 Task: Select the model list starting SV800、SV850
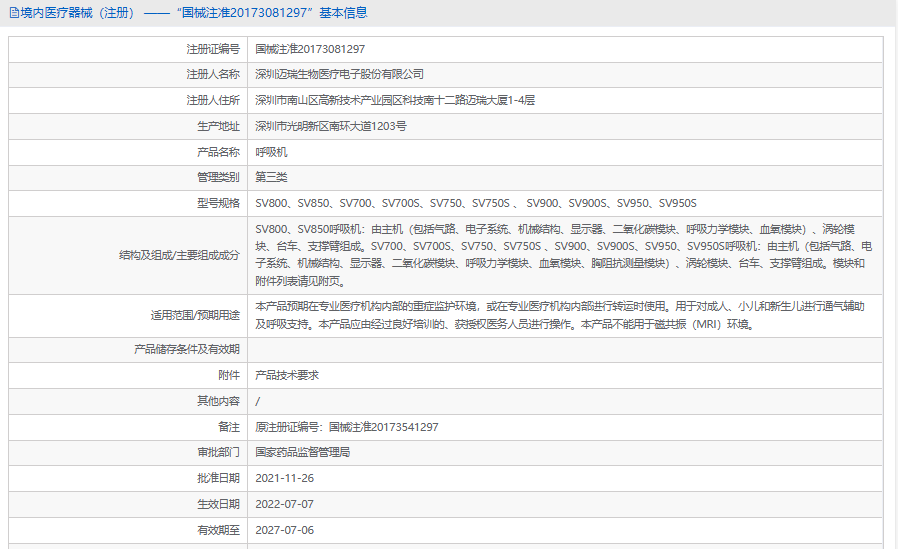click(476, 203)
